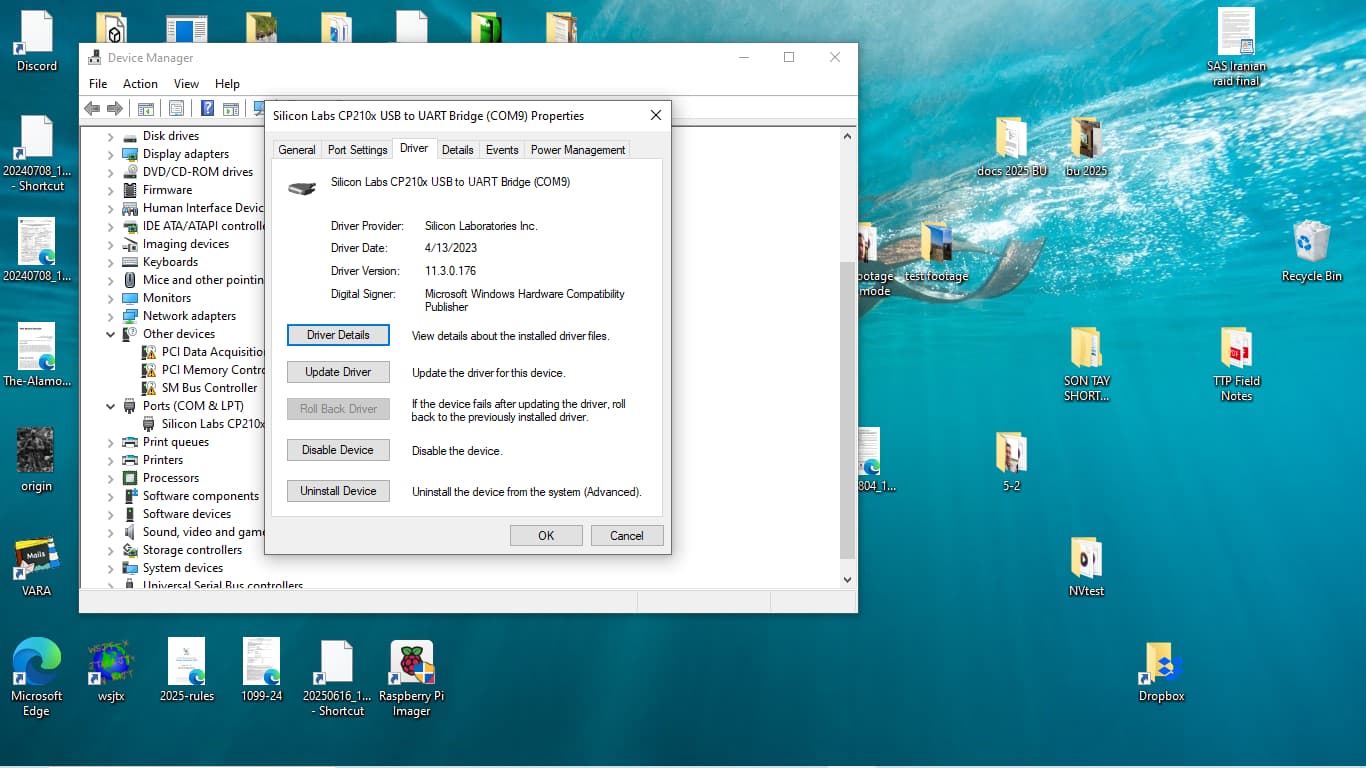Expand the Network adapters category
The width and height of the screenshot is (1366, 768).
point(111,316)
